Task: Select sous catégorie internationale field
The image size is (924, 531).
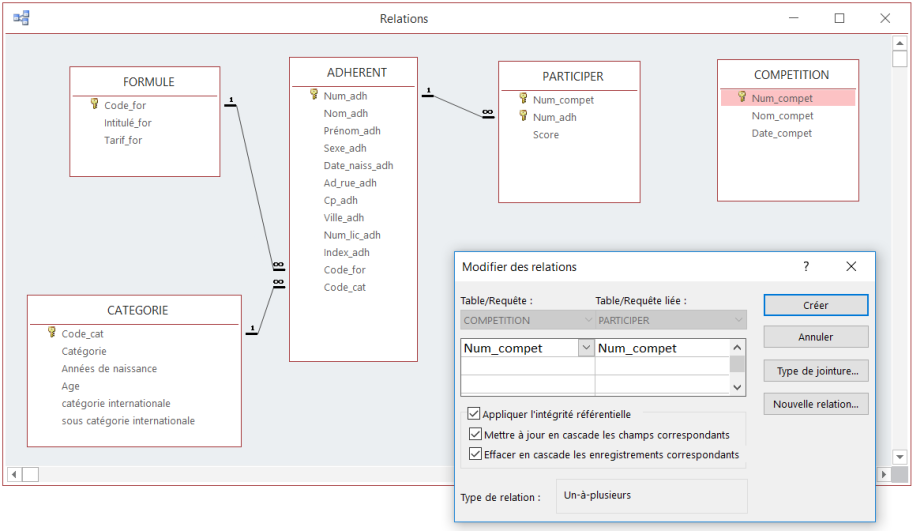Action: [x=128, y=421]
